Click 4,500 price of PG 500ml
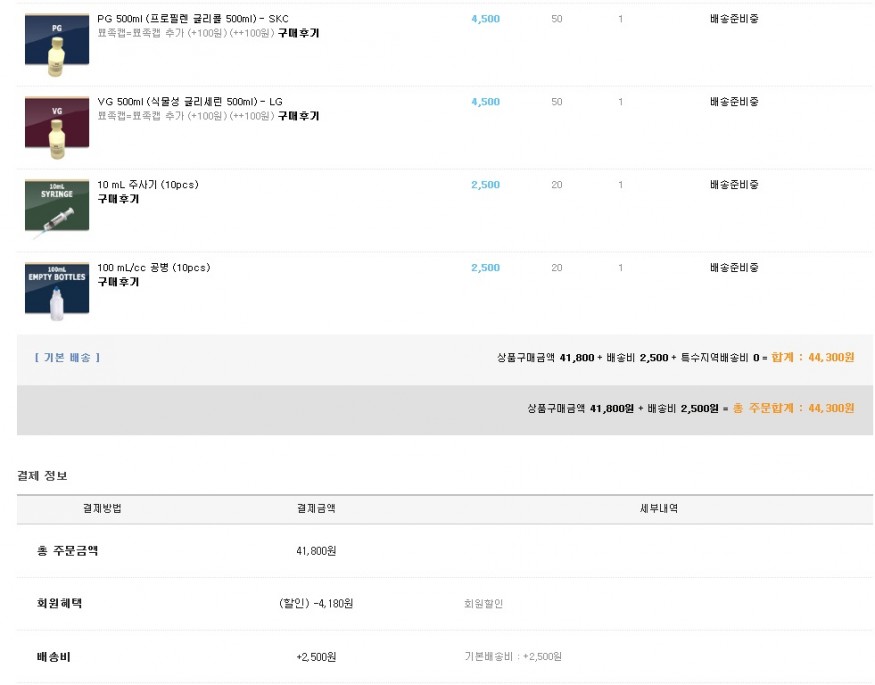Screen dimensions: 875x685 (x=485, y=19)
